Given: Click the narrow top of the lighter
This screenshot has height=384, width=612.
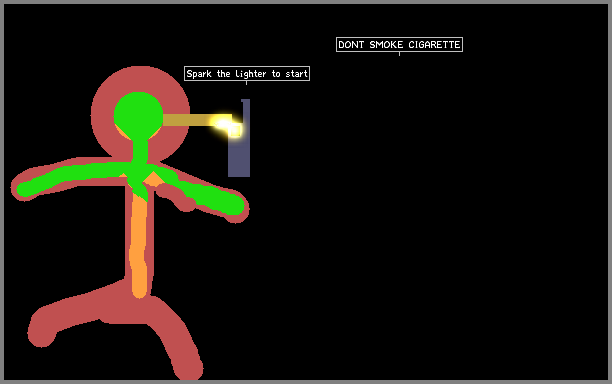Looking at the screenshot, I should [246, 110].
